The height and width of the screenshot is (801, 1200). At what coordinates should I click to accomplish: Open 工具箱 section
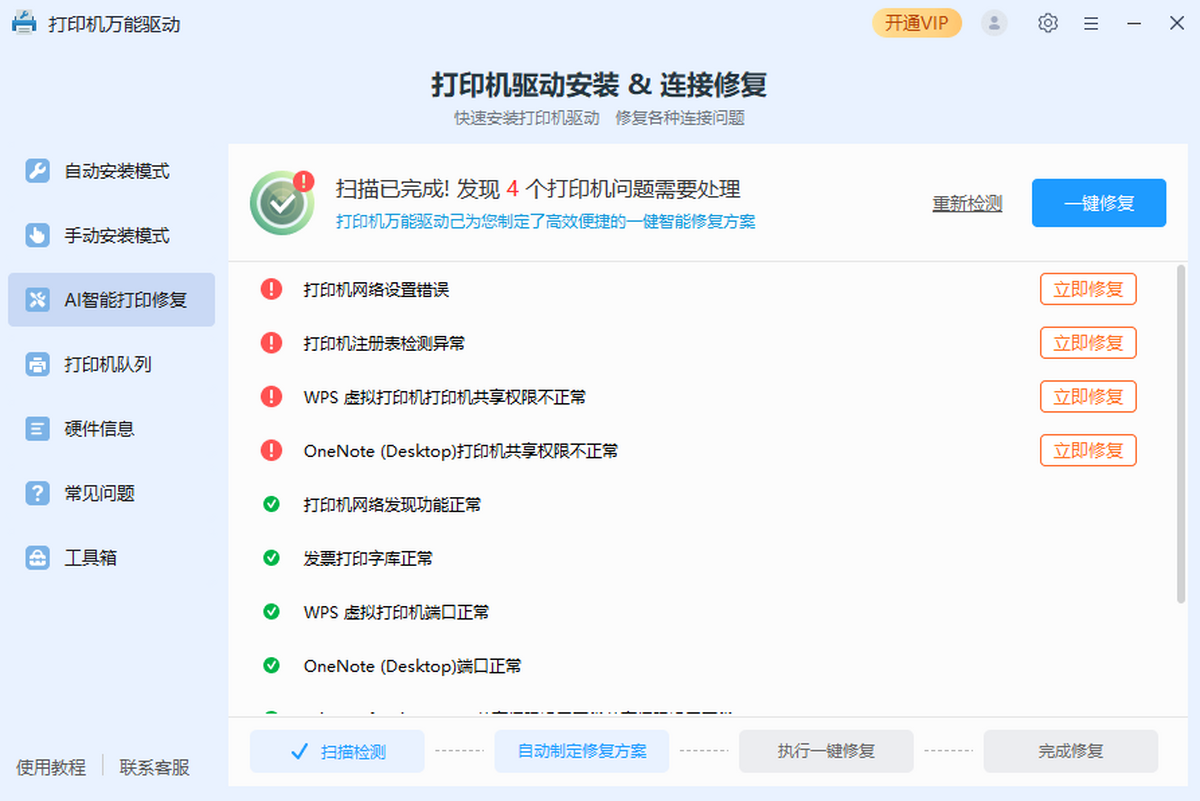tap(111, 557)
